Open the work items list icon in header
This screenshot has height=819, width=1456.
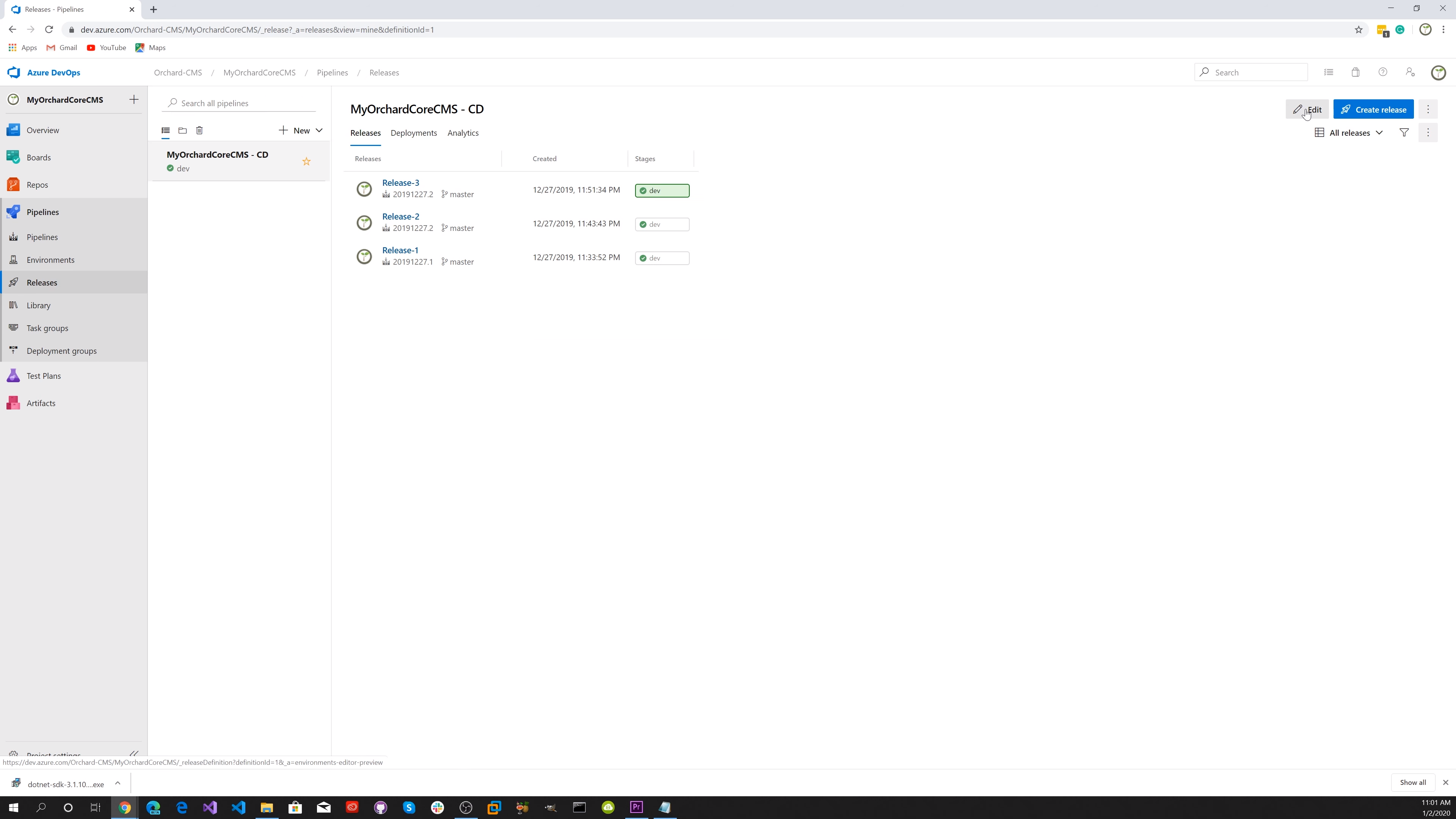[1328, 72]
